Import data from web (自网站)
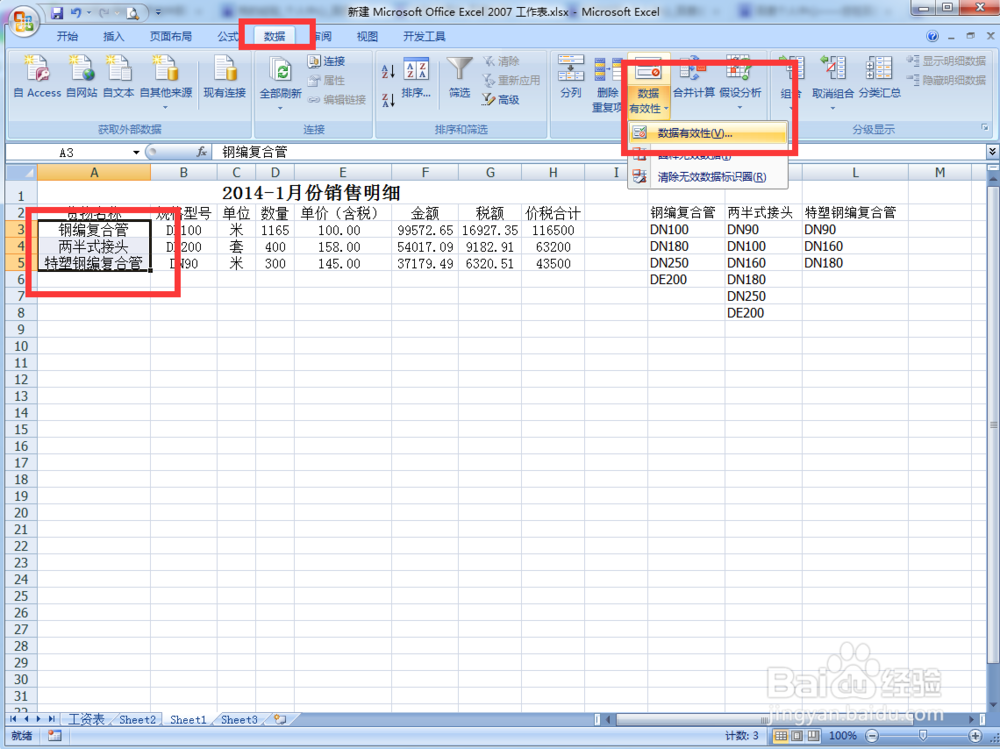This screenshot has height=749, width=1000. tap(82, 77)
